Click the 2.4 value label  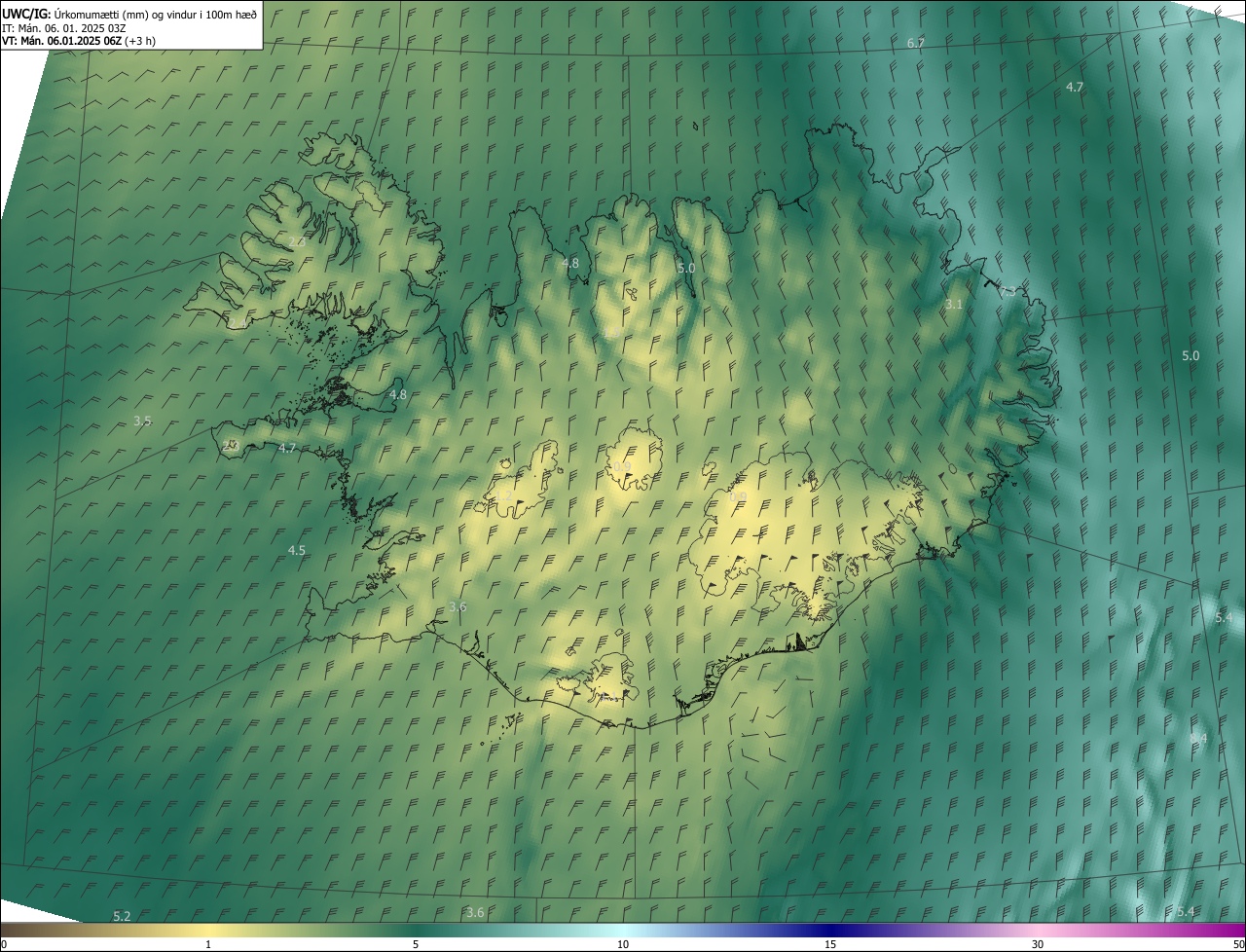238,322
